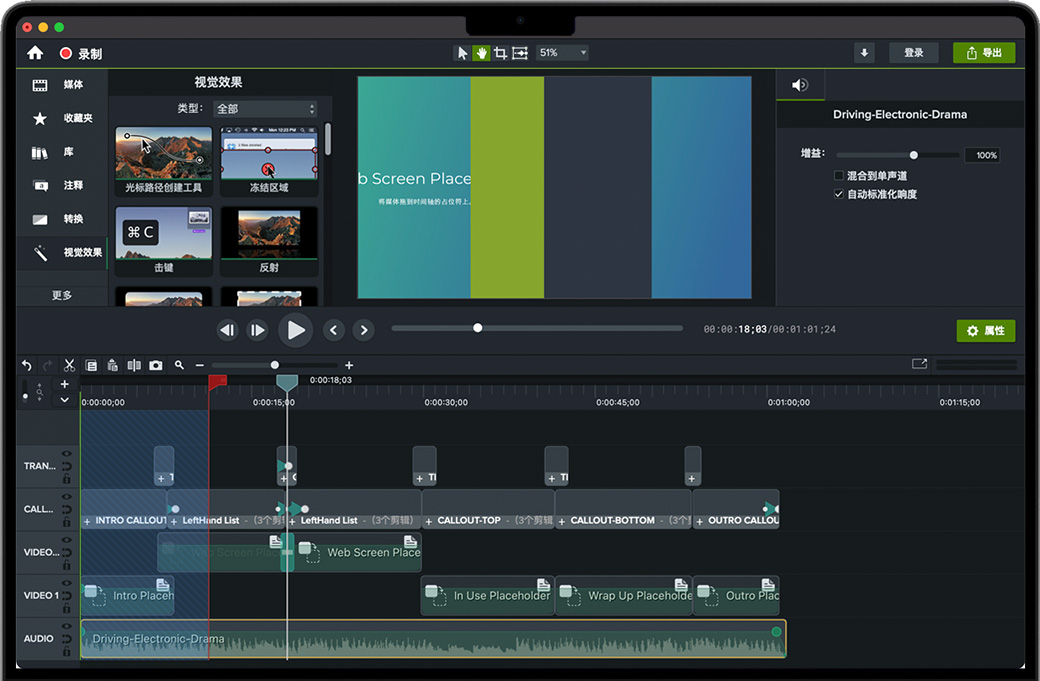This screenshot has width=1040, height=681.
Task: Click the download arrow icon
Action: click(864, 53)
